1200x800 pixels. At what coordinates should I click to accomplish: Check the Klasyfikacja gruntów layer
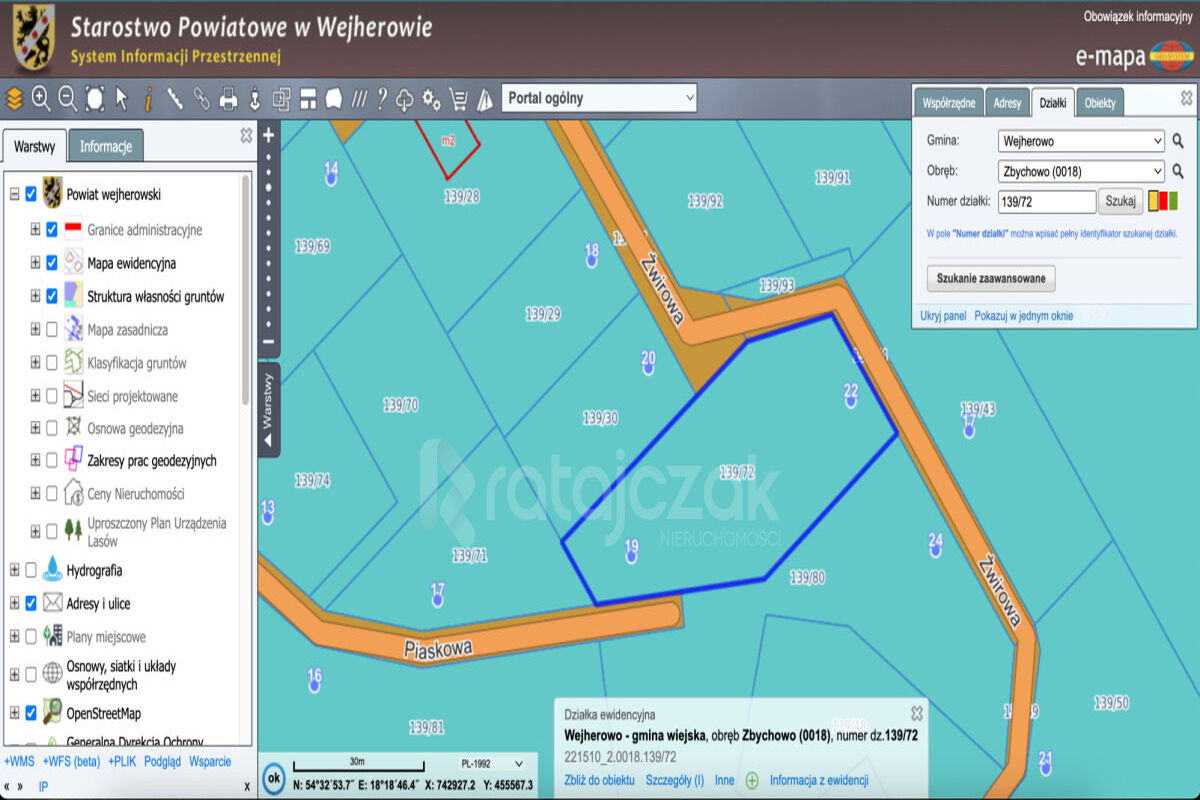point(52,363)
